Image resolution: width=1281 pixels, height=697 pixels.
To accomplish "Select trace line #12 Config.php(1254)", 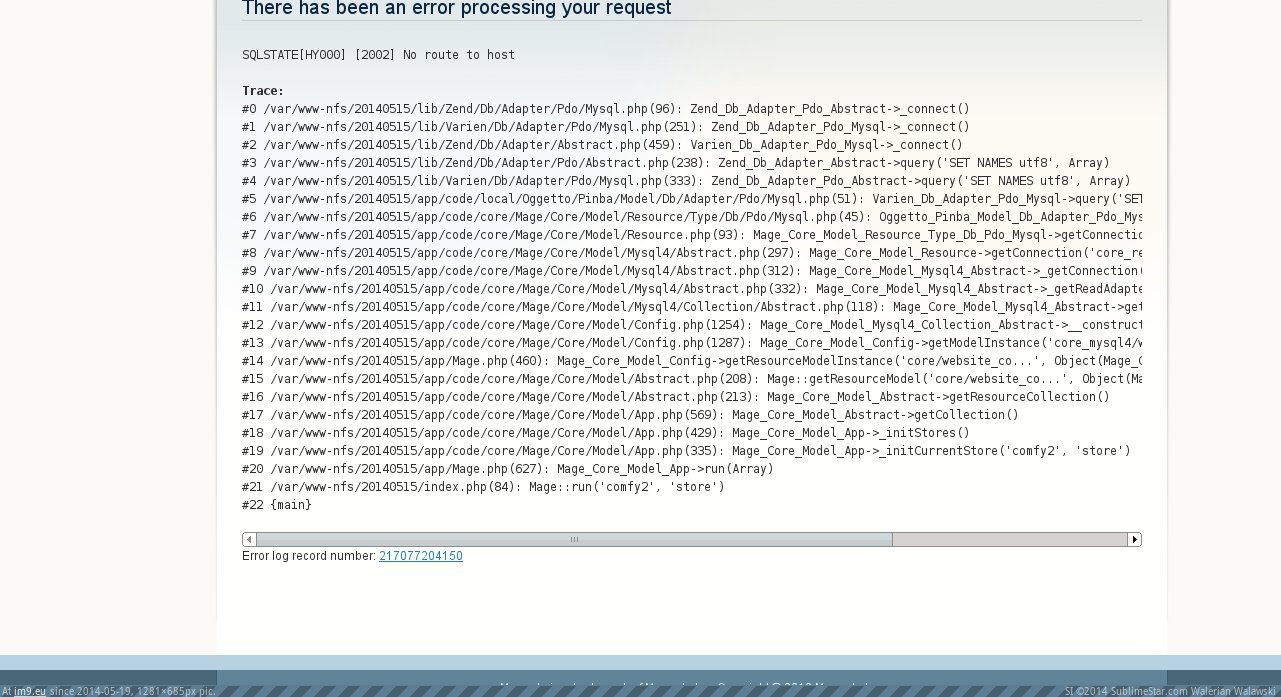I will [692, 325].
